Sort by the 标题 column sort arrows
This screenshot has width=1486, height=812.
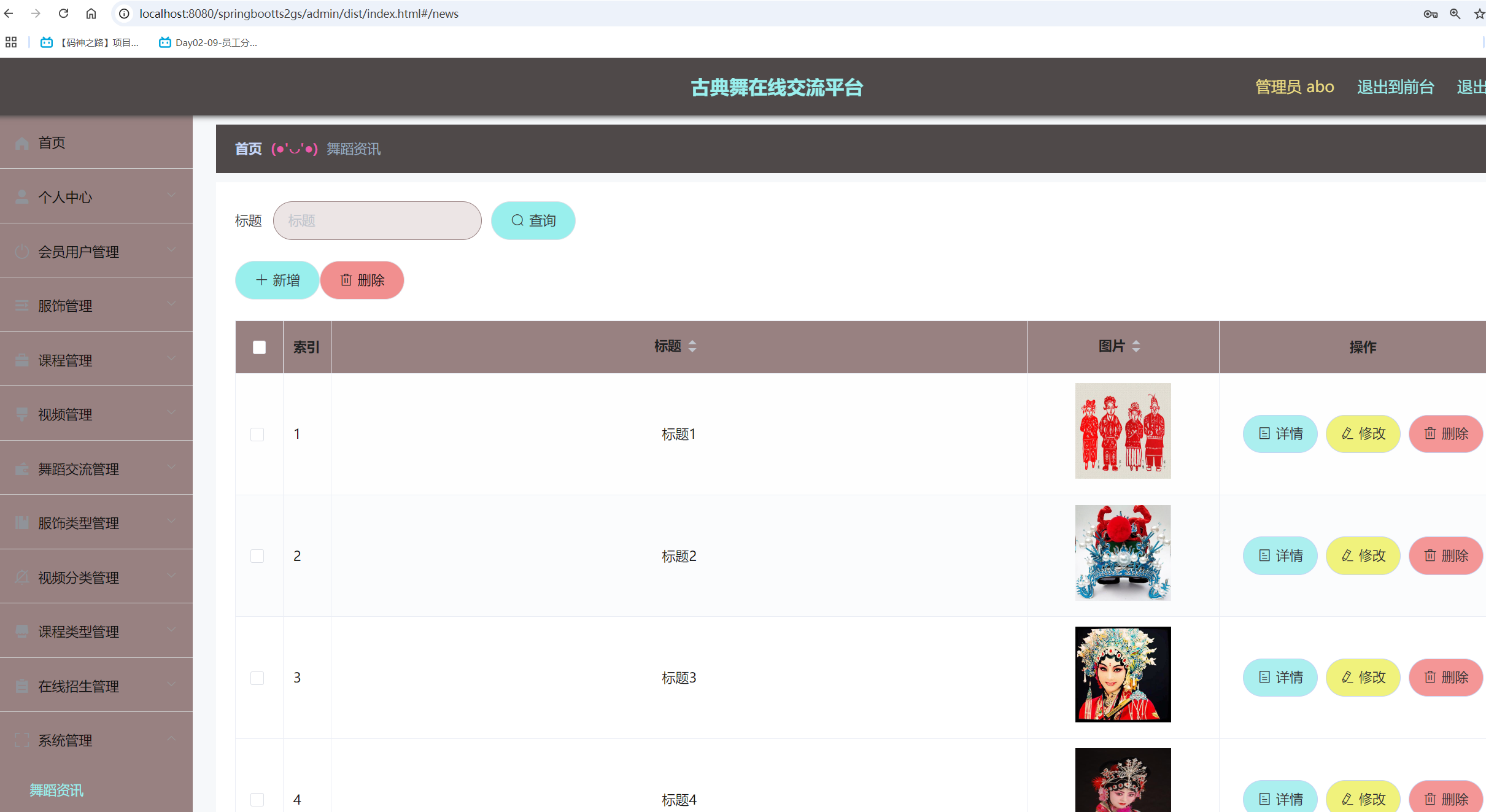tap(692, 346)
